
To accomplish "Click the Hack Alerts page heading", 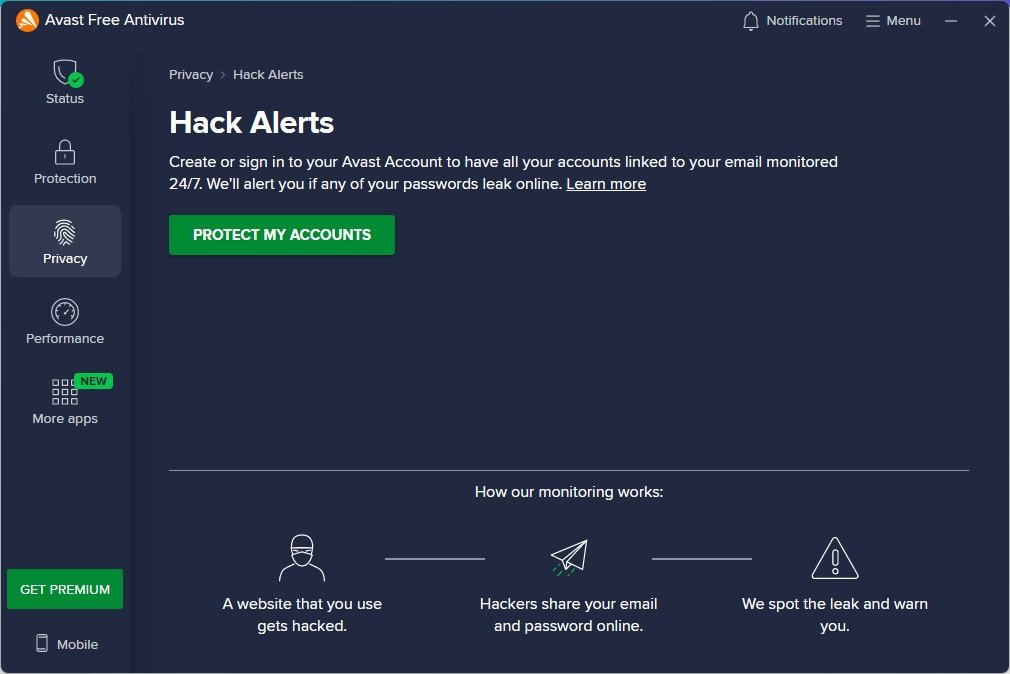I will tap(251, 122).
